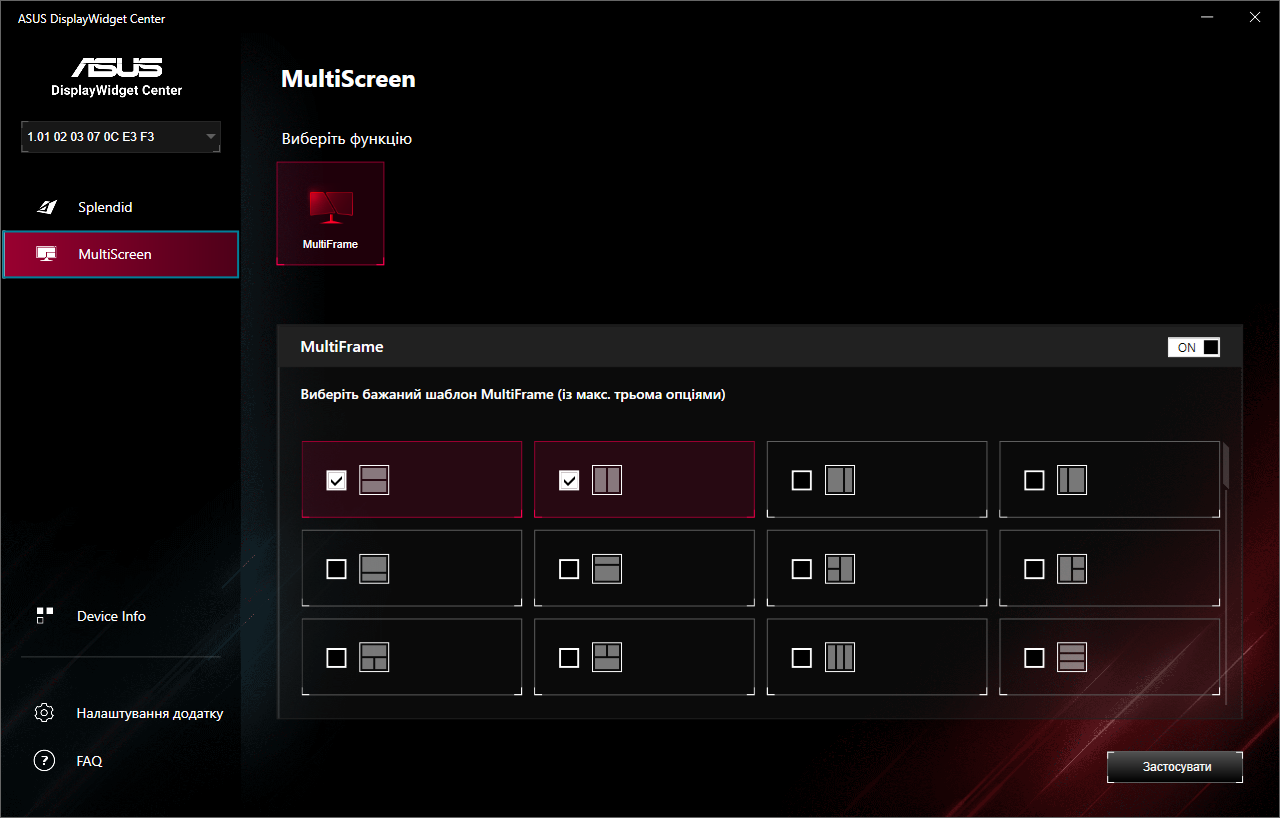The height and width of the screenshot is (818, 1280).
Task: Click the large-top small-bottom rows layout icon
Action: [x=374, y=569]
